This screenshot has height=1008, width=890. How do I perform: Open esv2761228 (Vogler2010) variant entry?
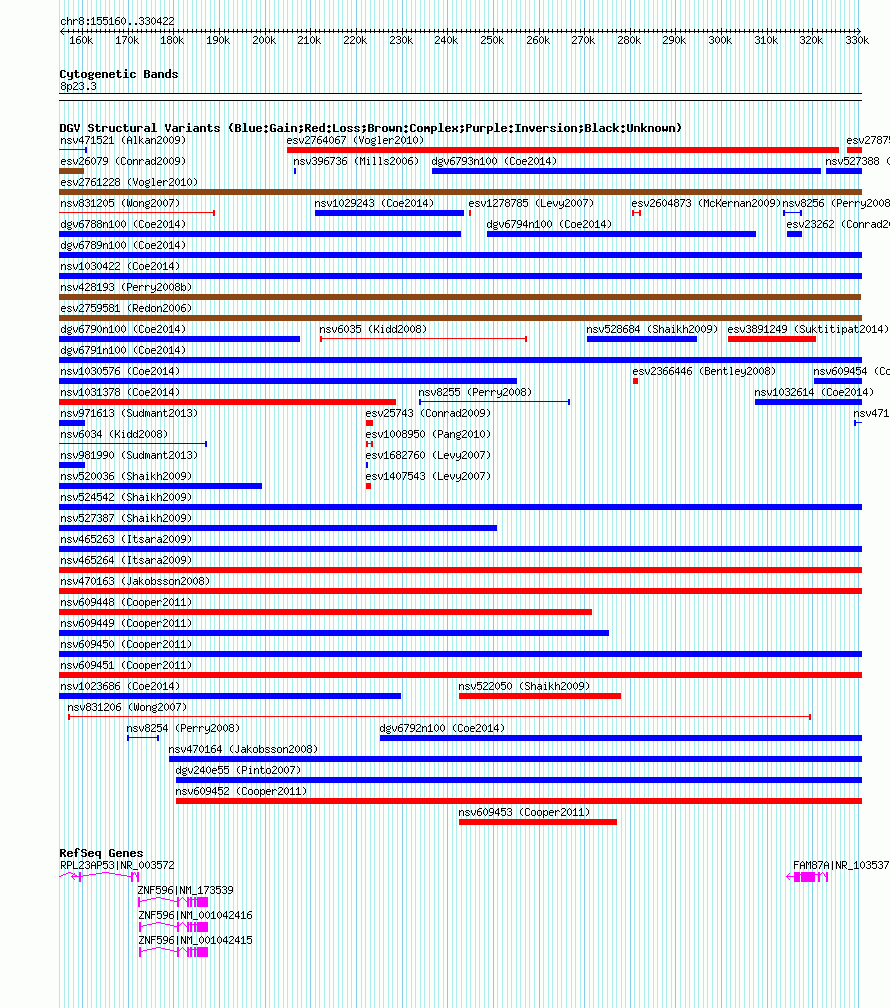(129, 183)
